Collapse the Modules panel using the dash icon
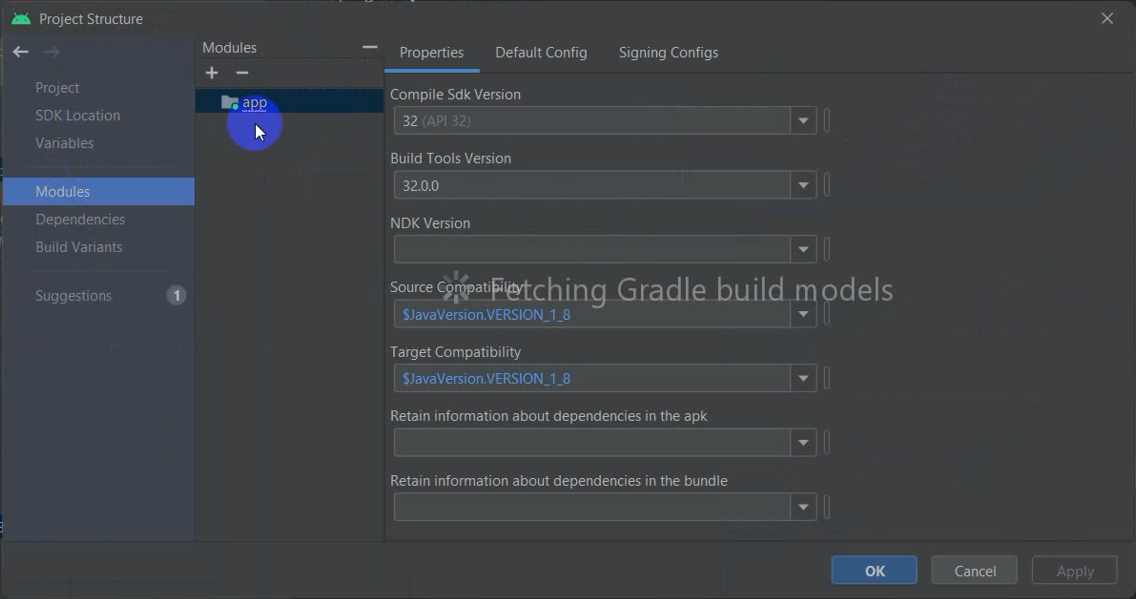Screen dimensions: 1136x599 click(x=369, y=47)
